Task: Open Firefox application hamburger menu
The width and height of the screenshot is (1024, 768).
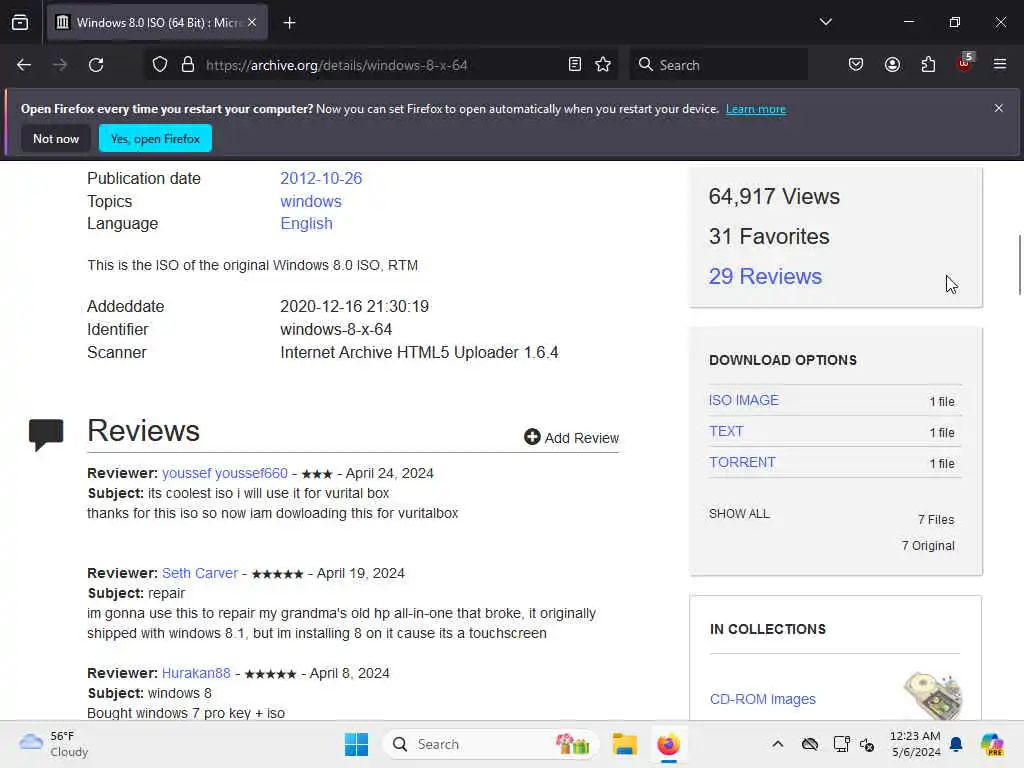Action: coord(1000,64)
